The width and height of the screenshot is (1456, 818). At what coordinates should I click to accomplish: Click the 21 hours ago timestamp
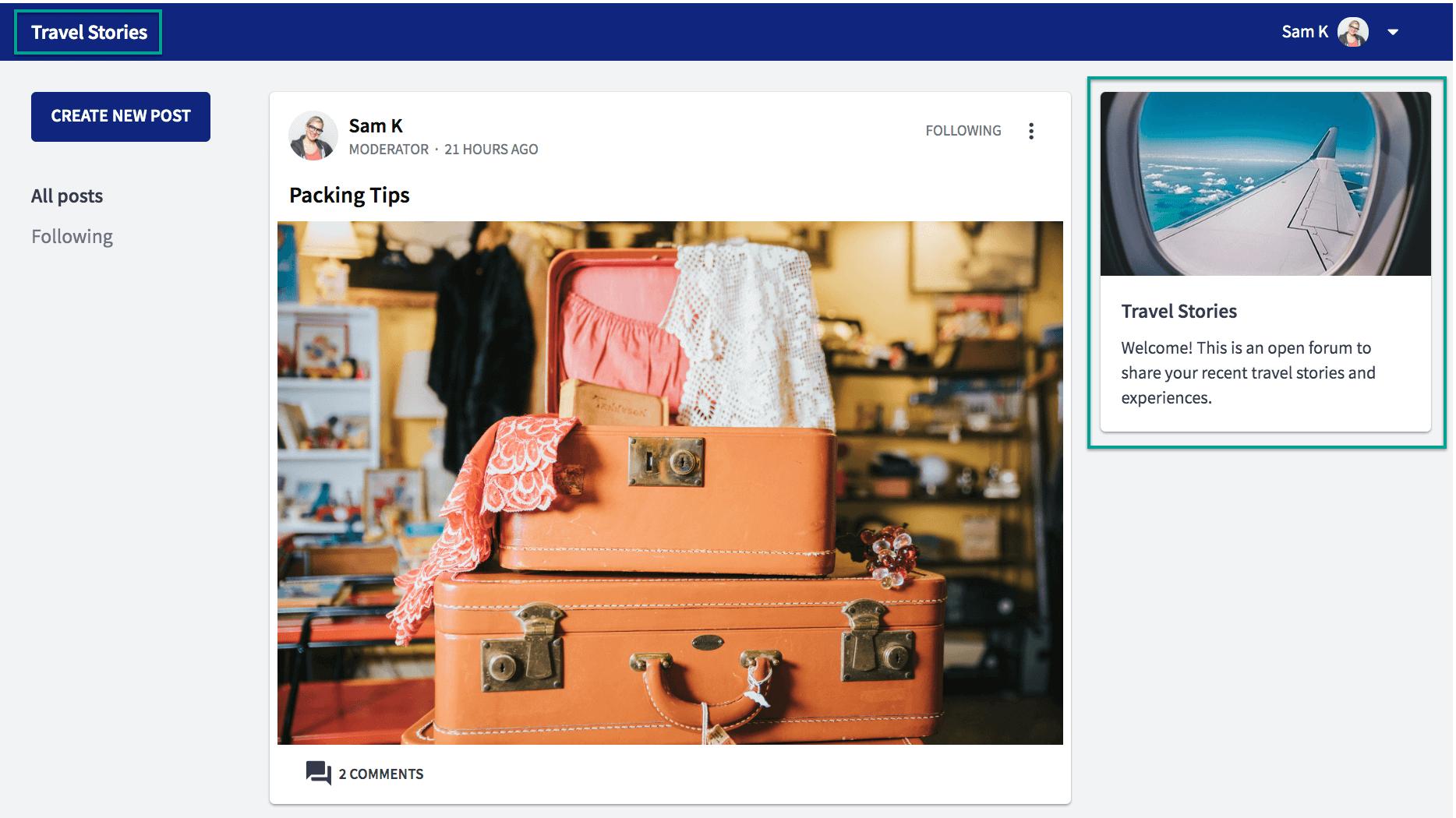(491, 150)
